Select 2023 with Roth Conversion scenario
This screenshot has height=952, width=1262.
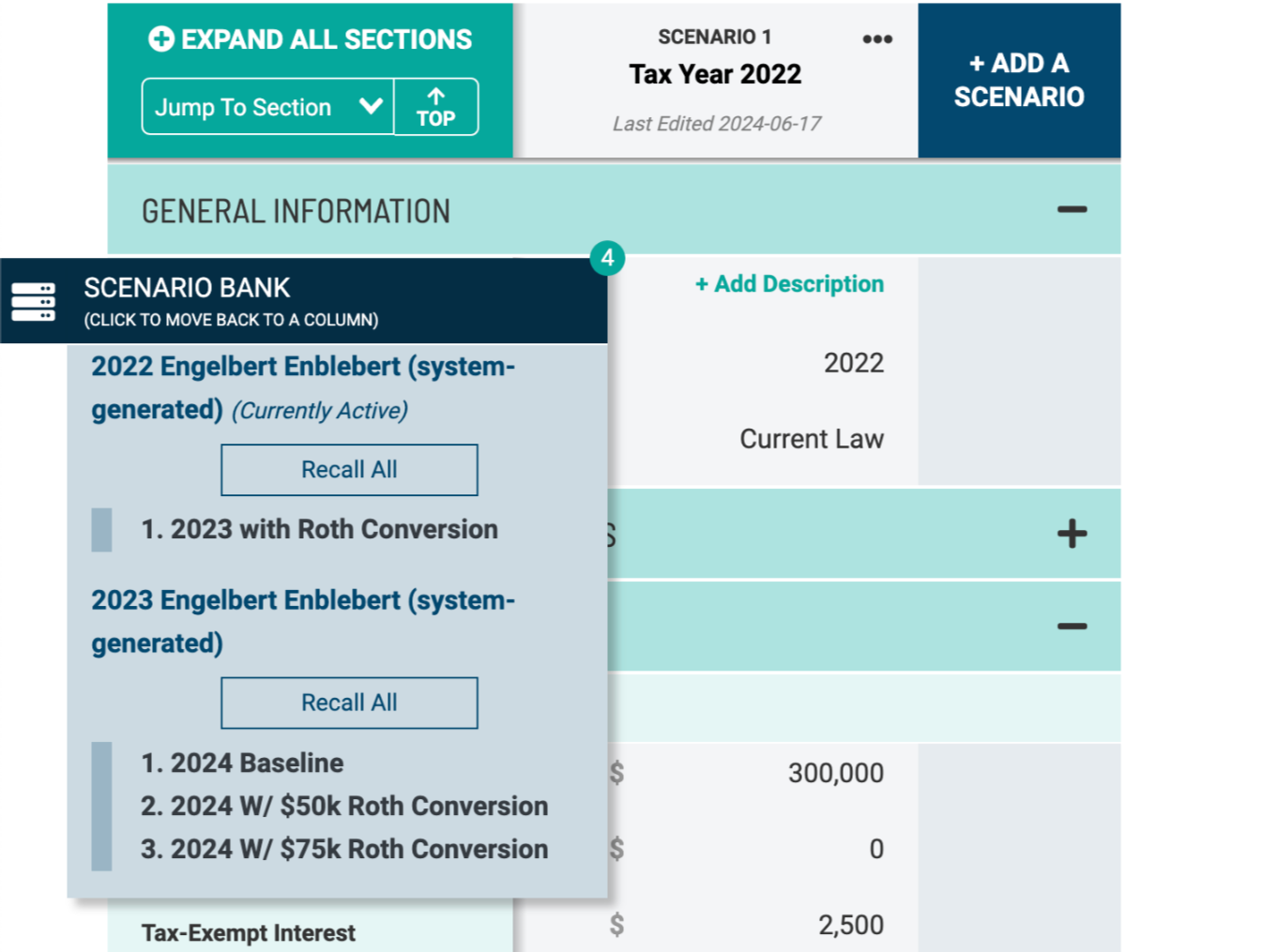pyautogui.click(x=319, y=530)
